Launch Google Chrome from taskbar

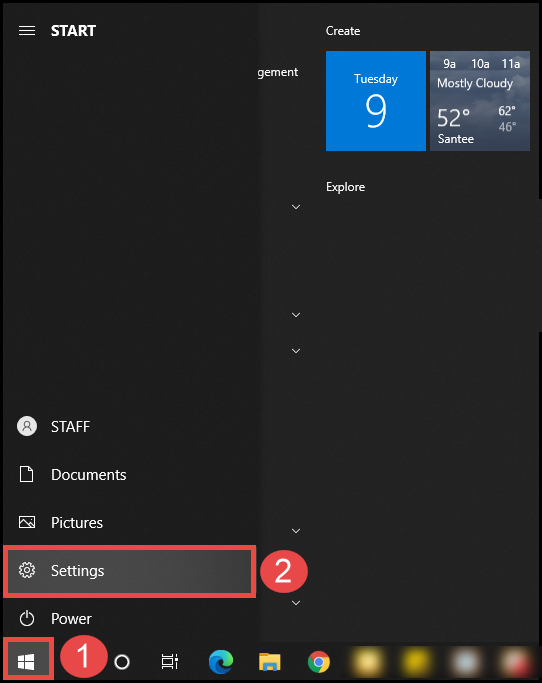click(318, 662)
